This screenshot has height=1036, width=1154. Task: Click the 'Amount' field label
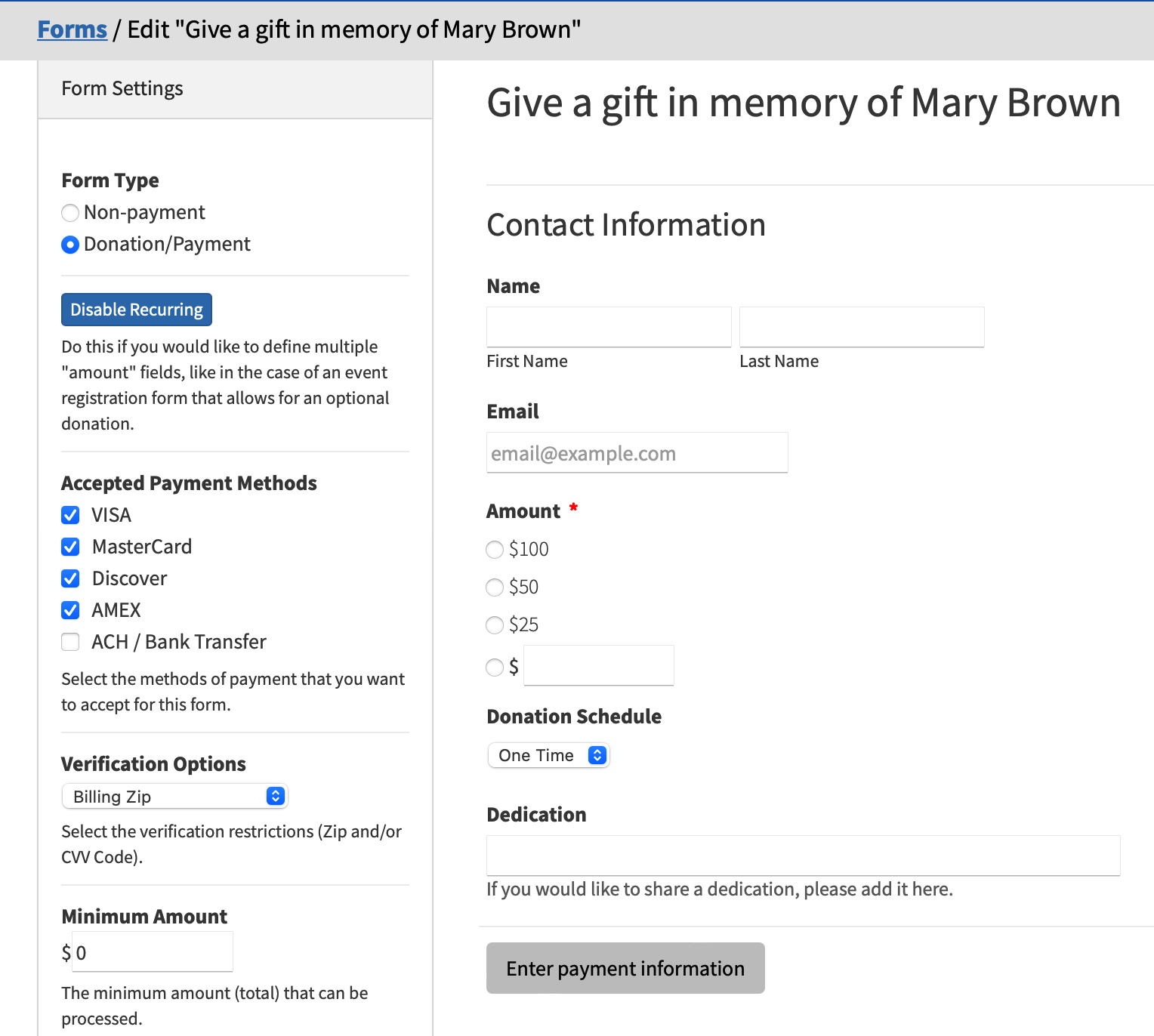pyautogui.click(x=523, y=511)
